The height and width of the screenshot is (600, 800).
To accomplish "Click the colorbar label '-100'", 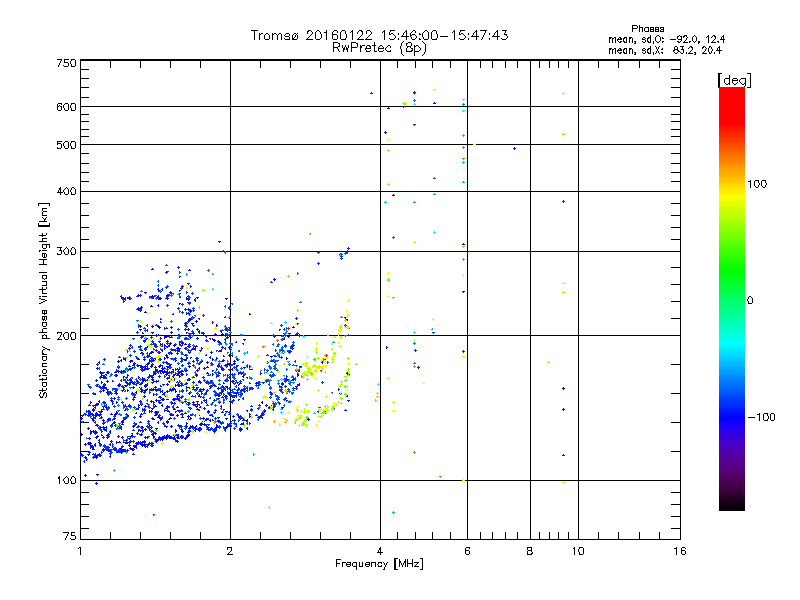I will [x=761, y=417].
